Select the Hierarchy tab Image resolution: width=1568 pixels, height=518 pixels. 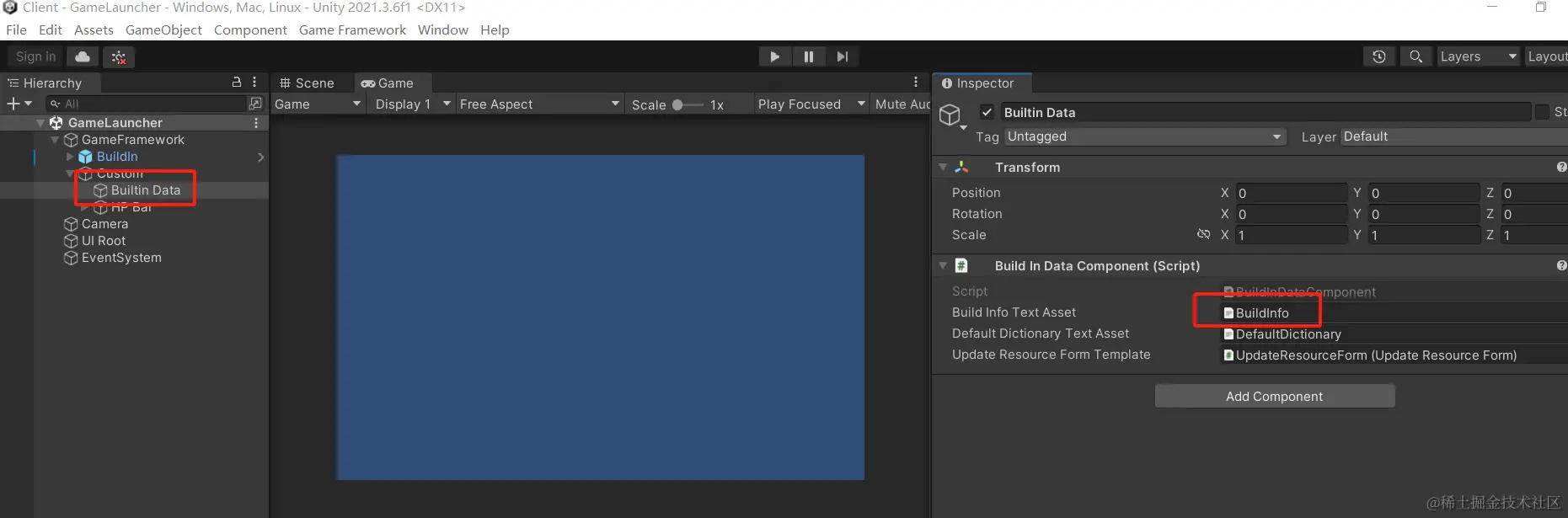point(51,83)
